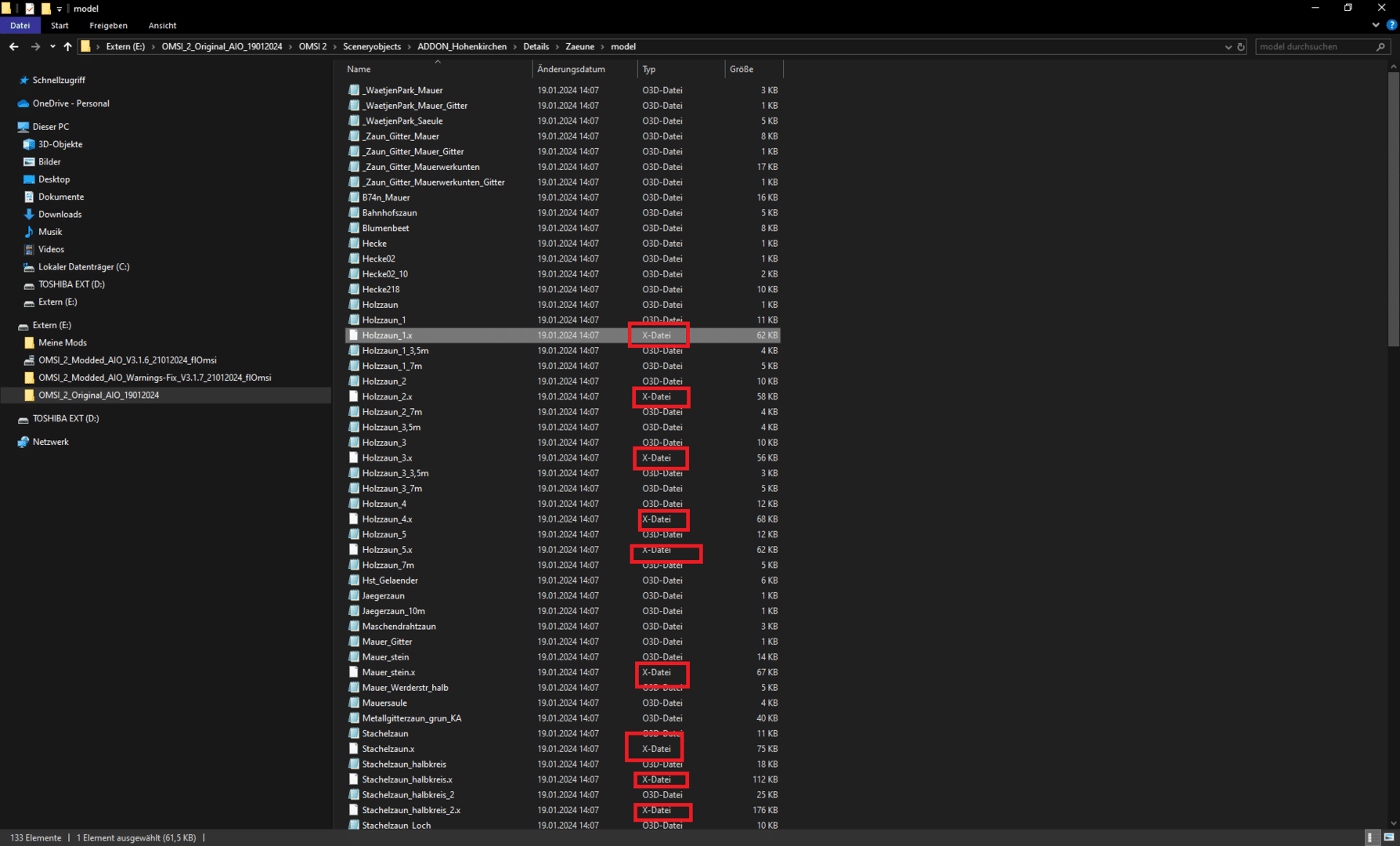Open the Freigeben ribbon tab
The height and width of the screenshot is (846, 1400).
tap(108, 26)
